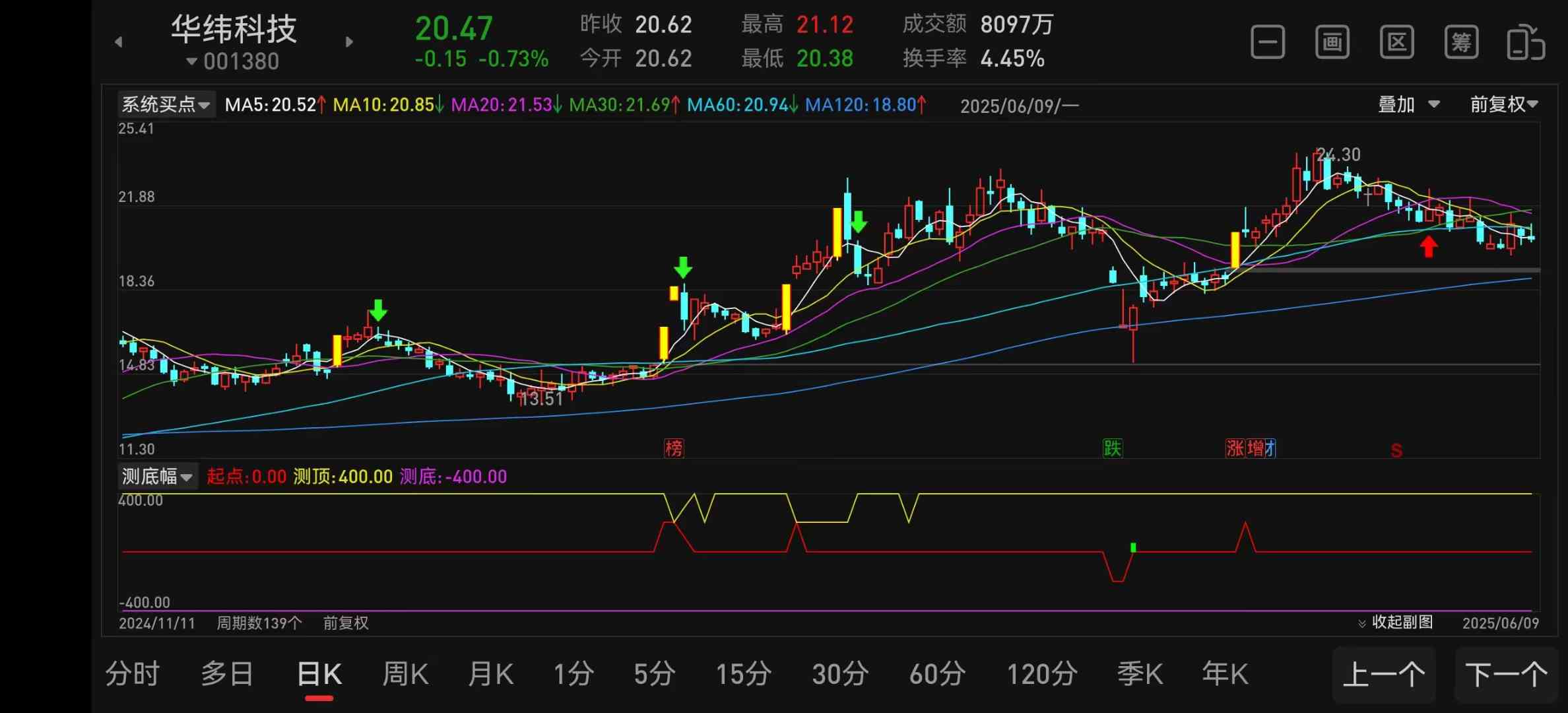1568x713 pixels.
Task: Open the 区 interval statistics icon
Action: (1397, 43)
